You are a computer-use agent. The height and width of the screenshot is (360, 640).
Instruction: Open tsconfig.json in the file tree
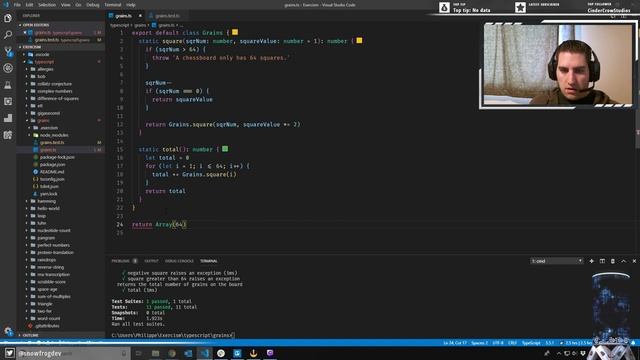tap(52, 179)
